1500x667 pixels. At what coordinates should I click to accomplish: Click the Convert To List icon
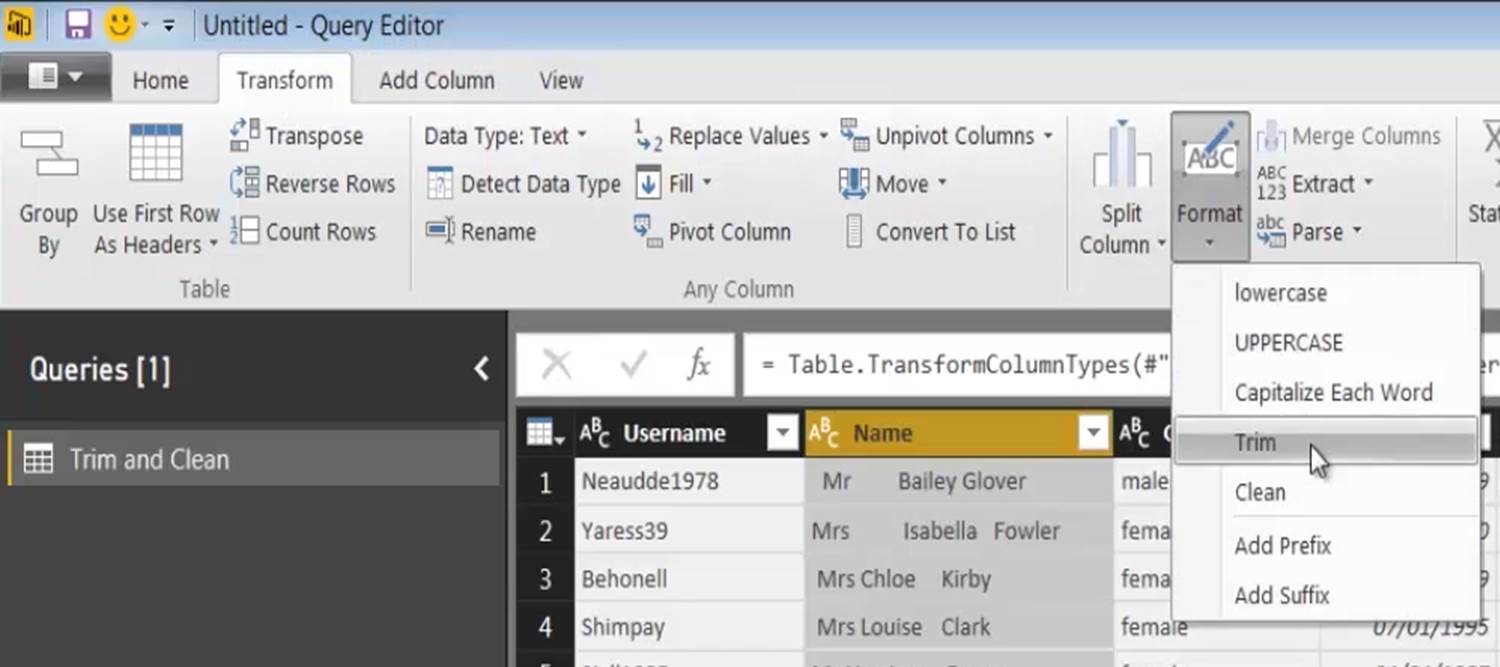pyautogui.click(x=854, y=232)
